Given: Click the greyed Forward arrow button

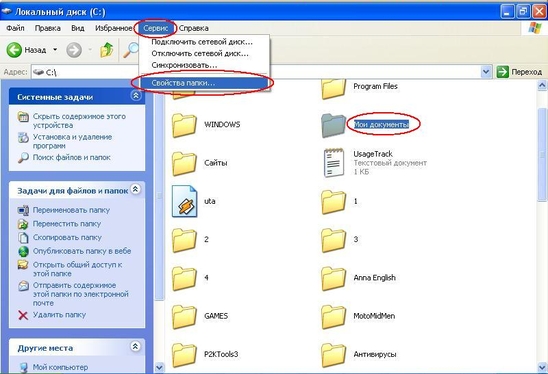Looking at the screenshot, I should pos(74,50).
